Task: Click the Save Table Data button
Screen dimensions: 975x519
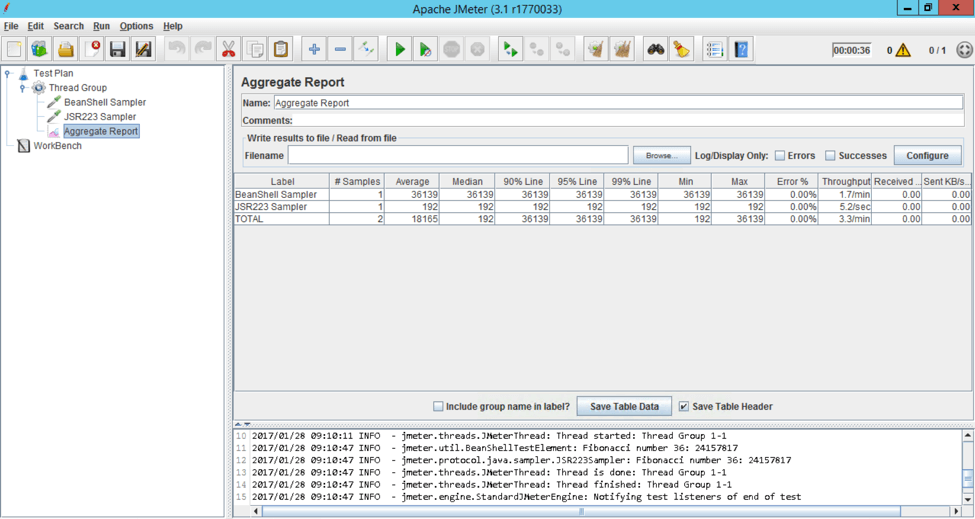Action: point(624,407)
